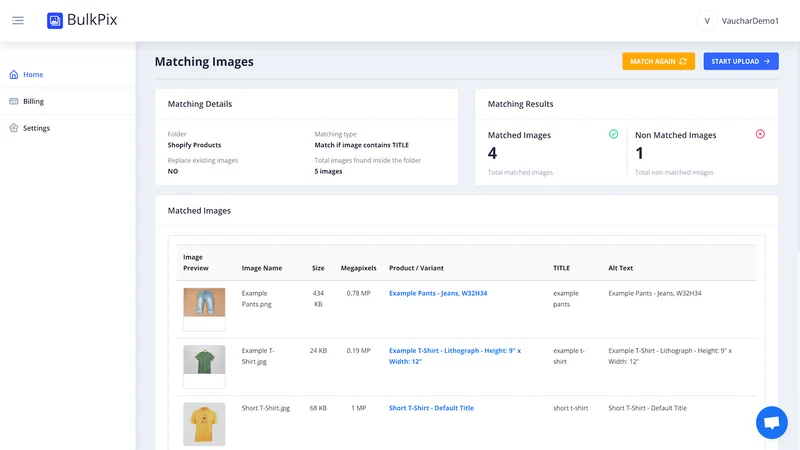The width and height of the screenshot is (800, 450).
Task: Click the '5 images' total value
Action: click(x=328, y=171)
